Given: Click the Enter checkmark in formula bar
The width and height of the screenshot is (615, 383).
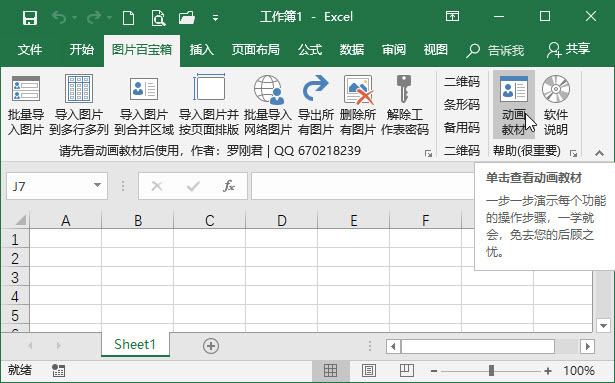Looking at the screenshot, I should (193, 186).
